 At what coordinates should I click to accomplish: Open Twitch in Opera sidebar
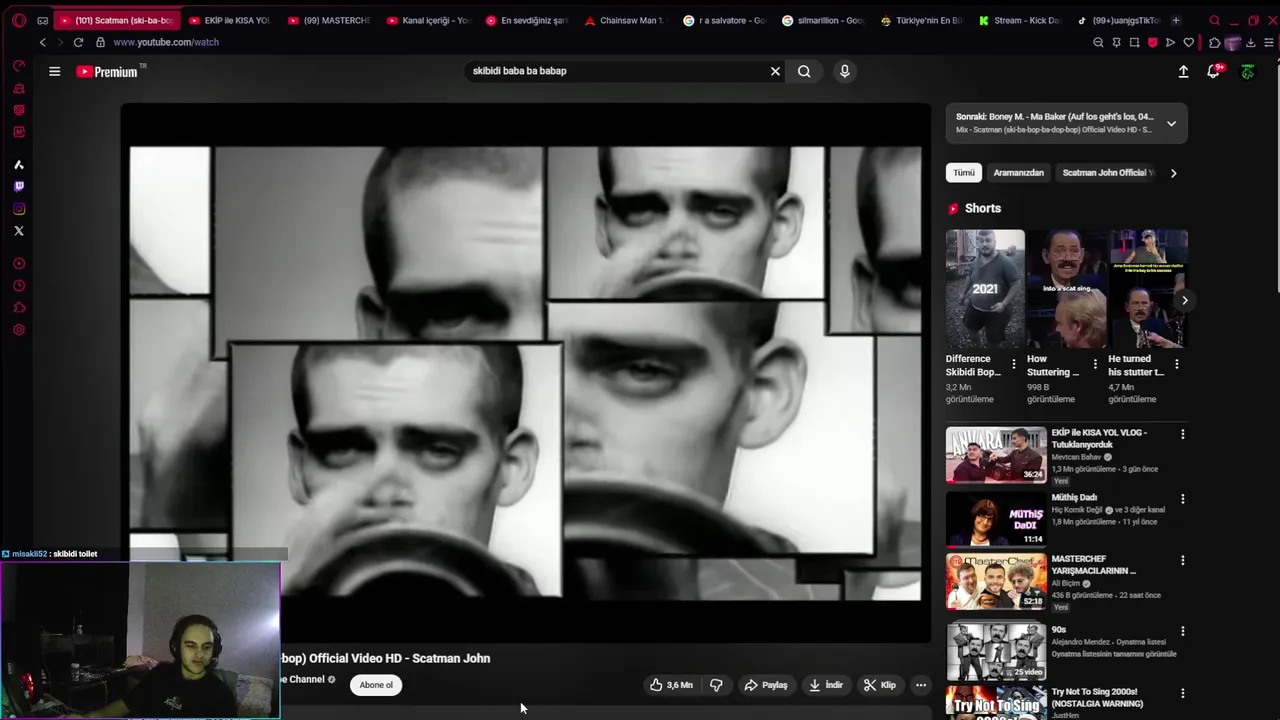tap(19, 186)
